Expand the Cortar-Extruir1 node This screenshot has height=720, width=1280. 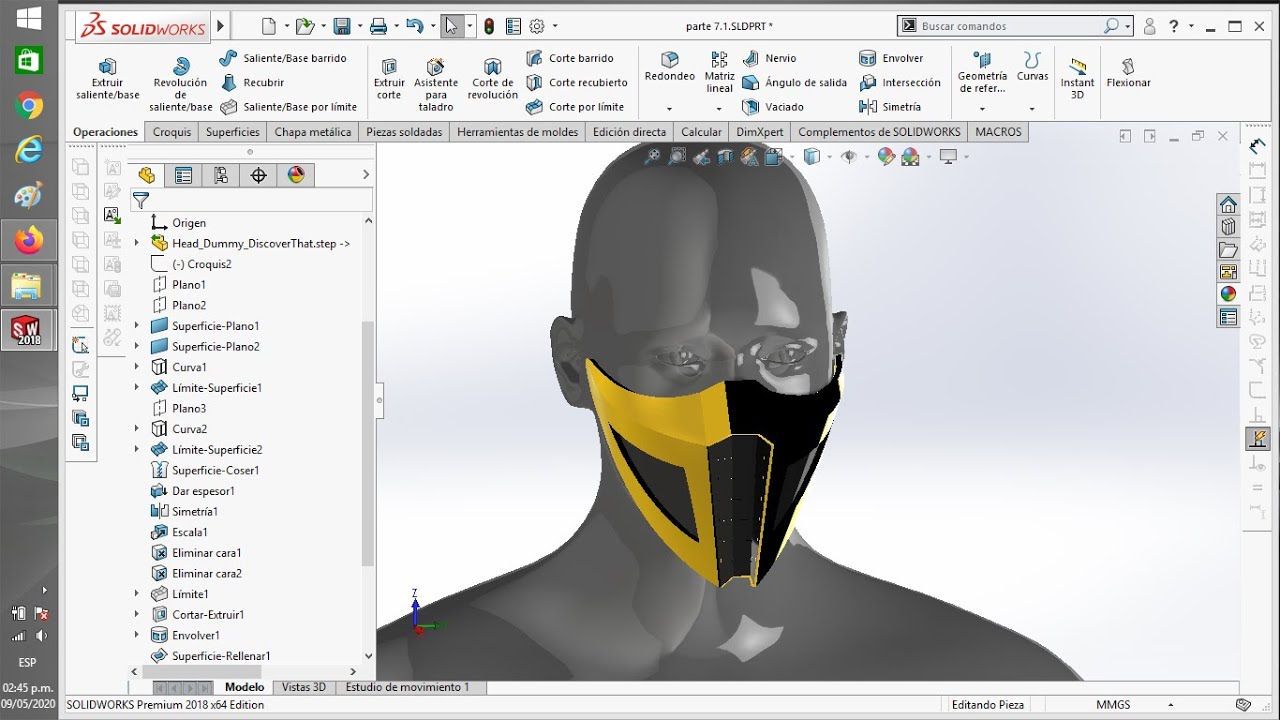pyautogui.click(x=137, y=614)
